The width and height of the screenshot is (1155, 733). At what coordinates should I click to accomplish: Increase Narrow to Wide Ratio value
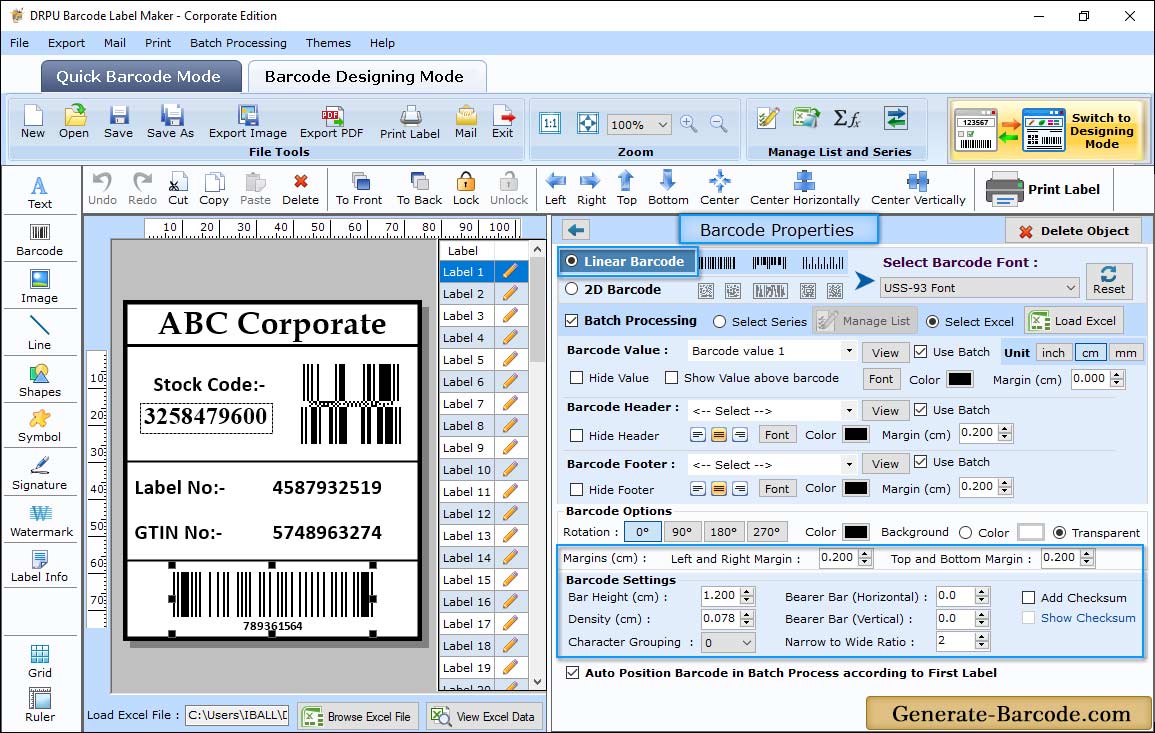pos(981,637)
